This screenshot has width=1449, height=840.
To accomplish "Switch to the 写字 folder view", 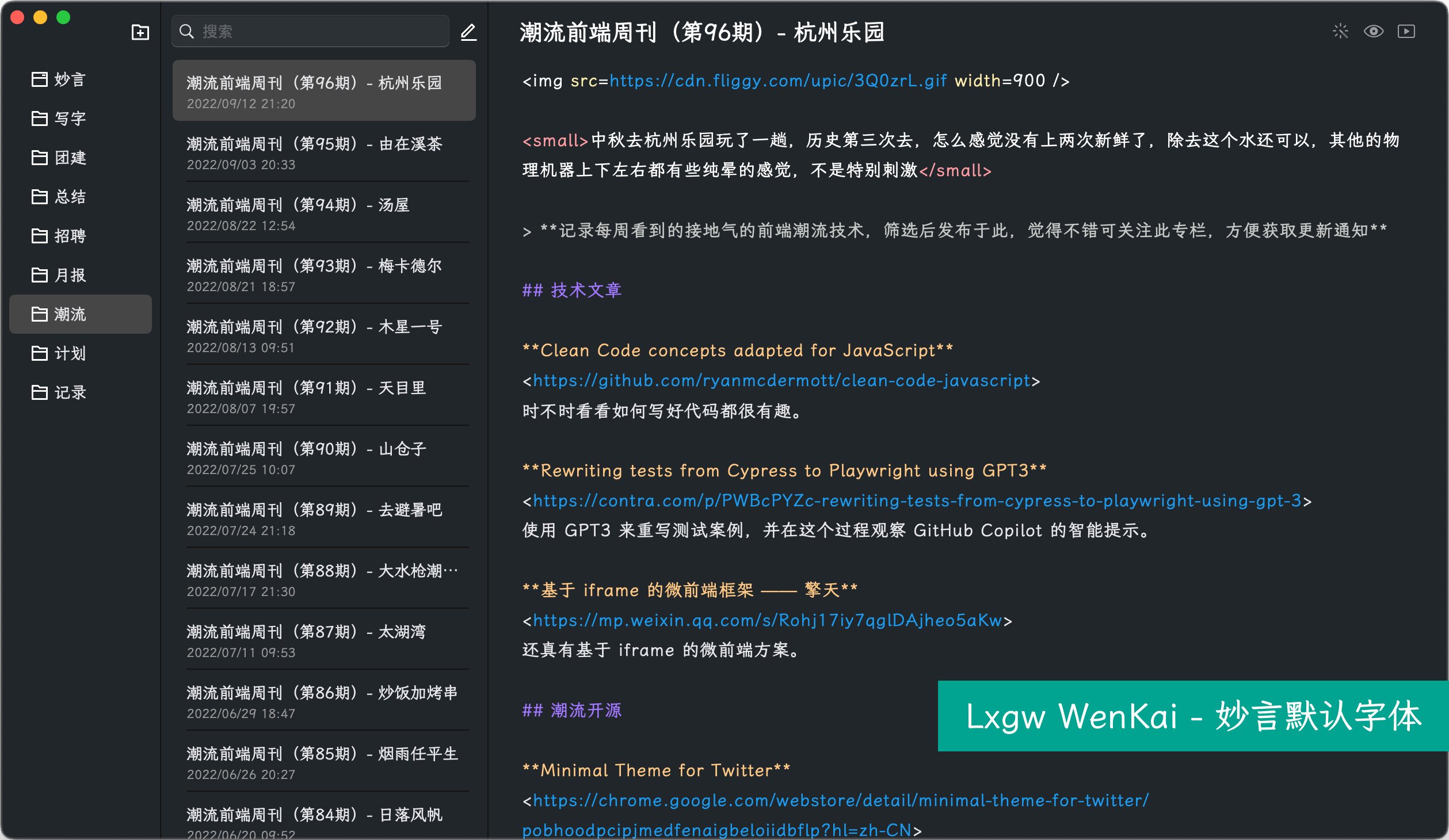I will 70,119.
